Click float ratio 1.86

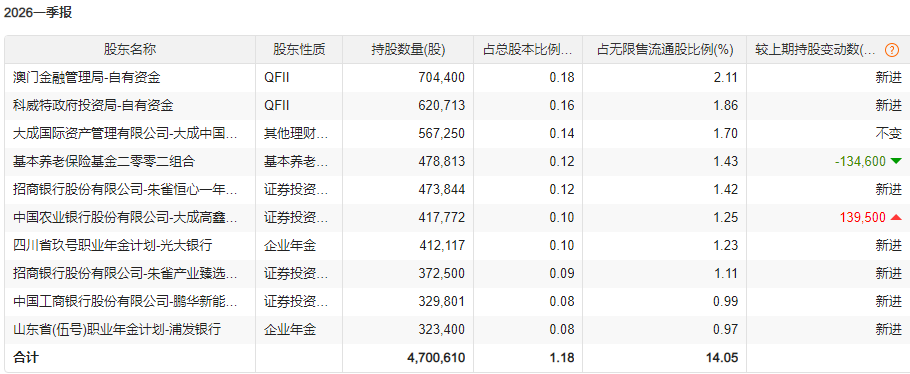pyautogui.click(x=726, y=106)
